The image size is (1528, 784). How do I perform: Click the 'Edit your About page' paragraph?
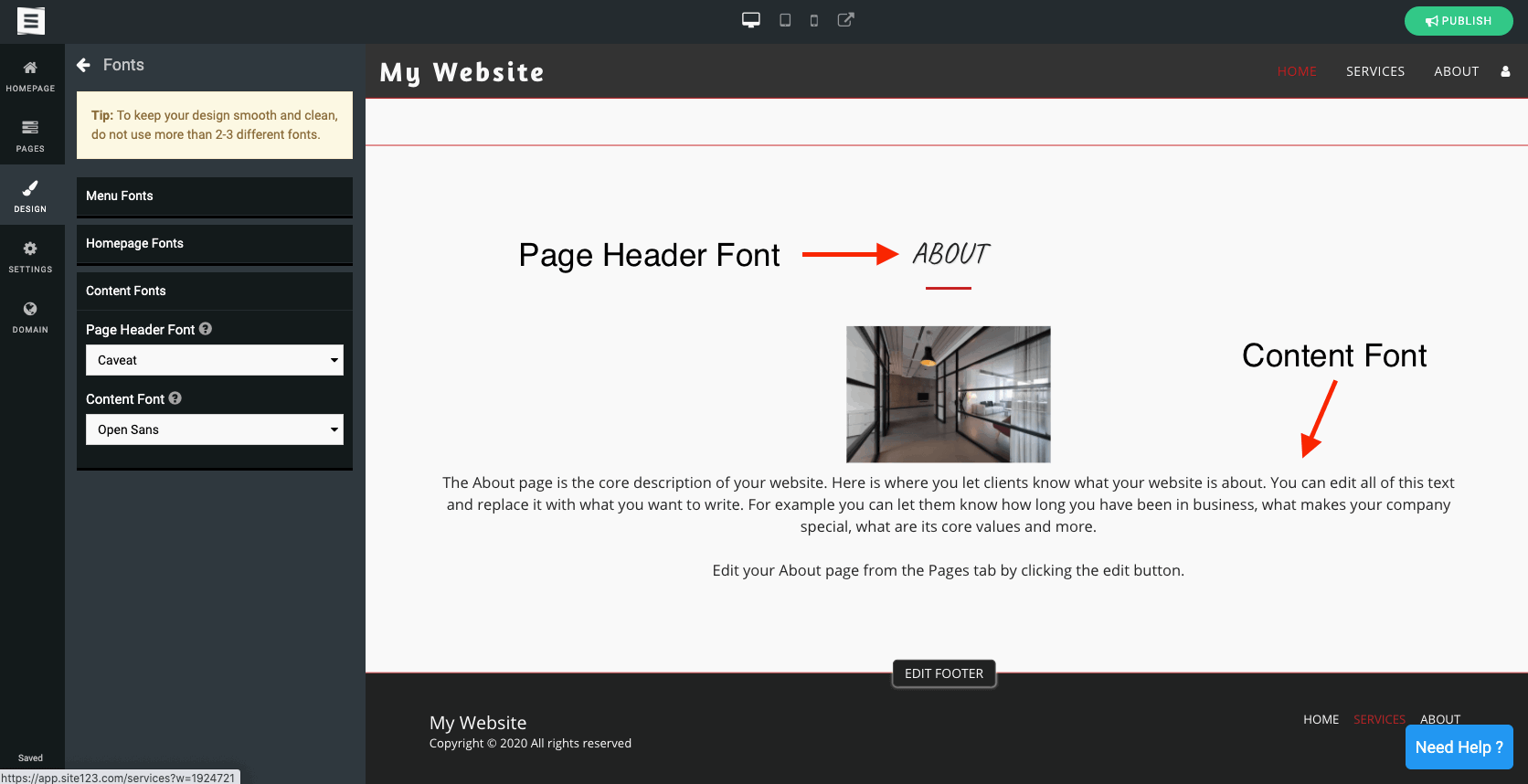point(949,570)
